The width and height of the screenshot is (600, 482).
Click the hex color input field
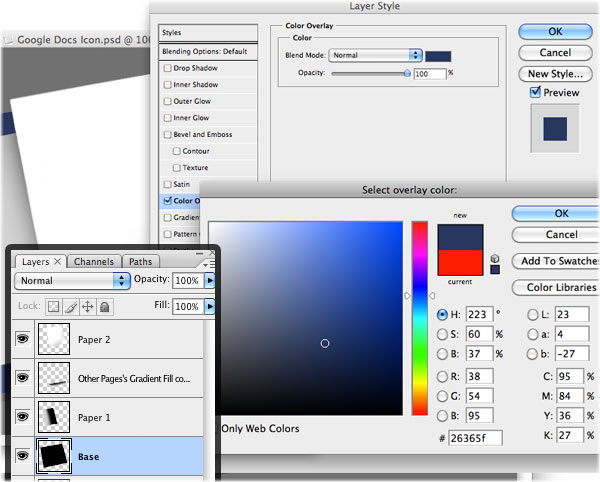475,438
